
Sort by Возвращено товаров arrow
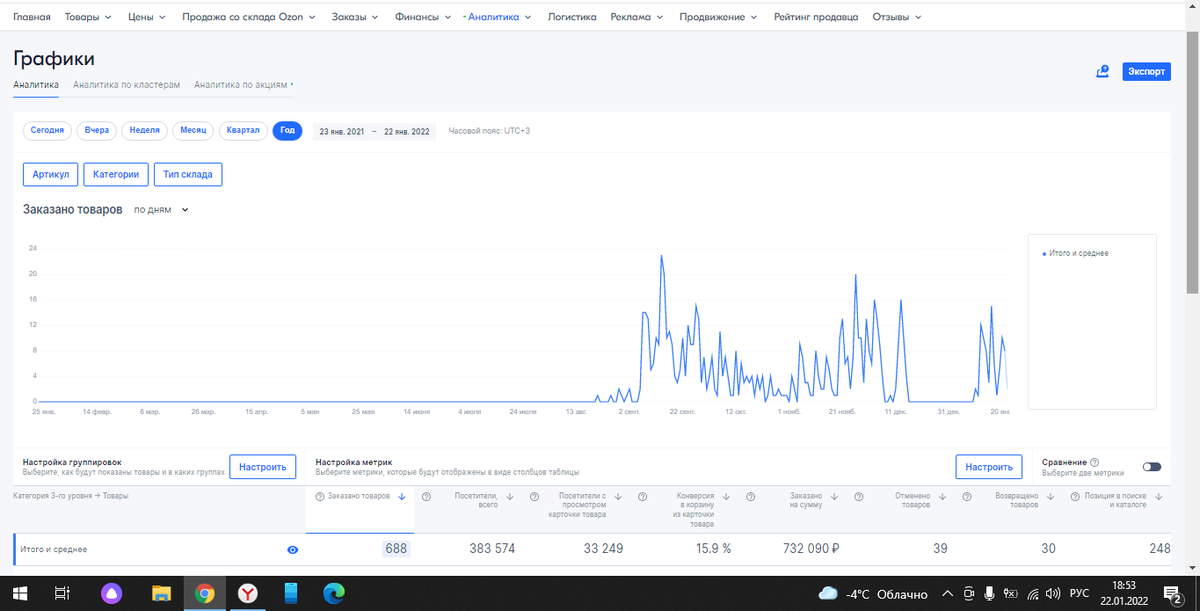pos(1050,496)
